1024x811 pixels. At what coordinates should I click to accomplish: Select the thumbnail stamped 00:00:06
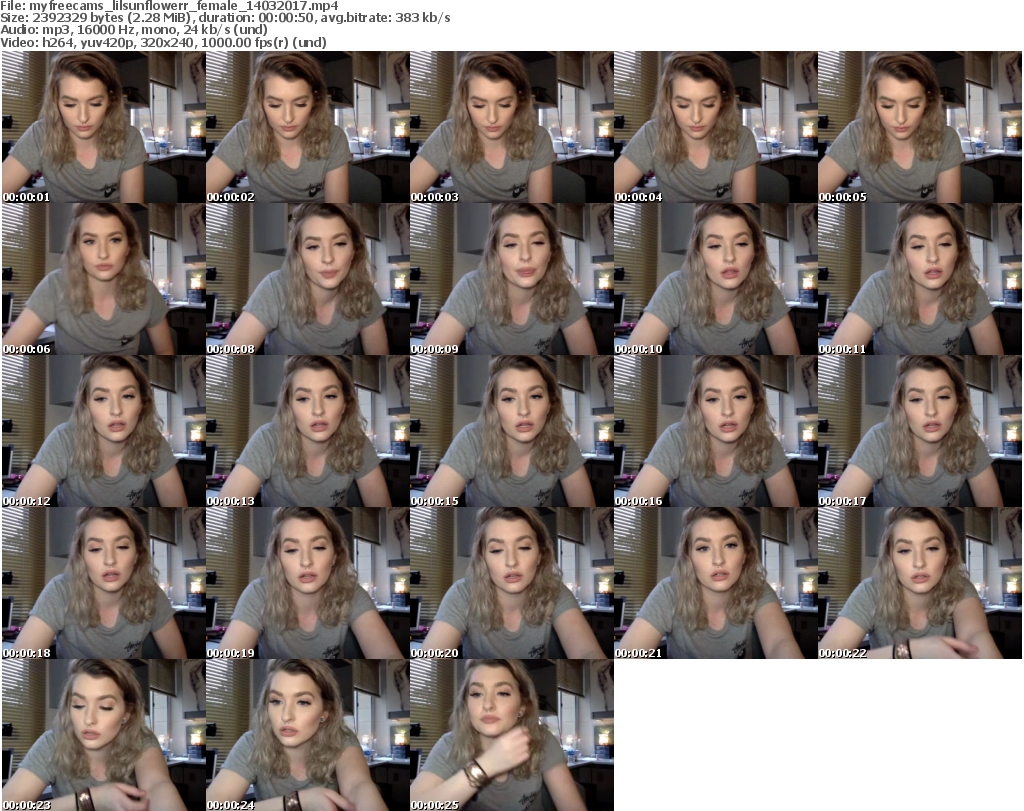point(103,279)
